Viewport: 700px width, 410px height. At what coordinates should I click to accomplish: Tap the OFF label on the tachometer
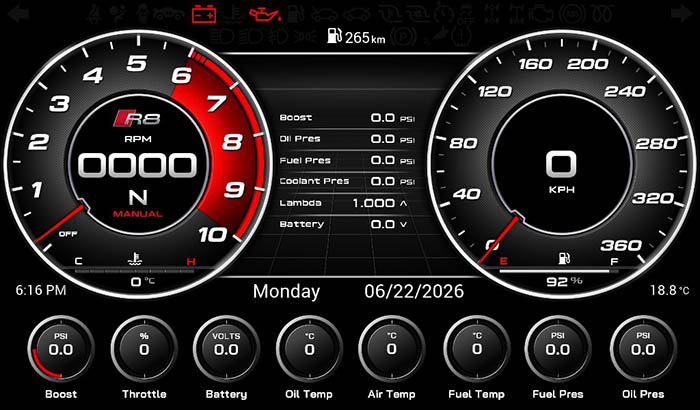pyautogui.click(x=68, y=234)
